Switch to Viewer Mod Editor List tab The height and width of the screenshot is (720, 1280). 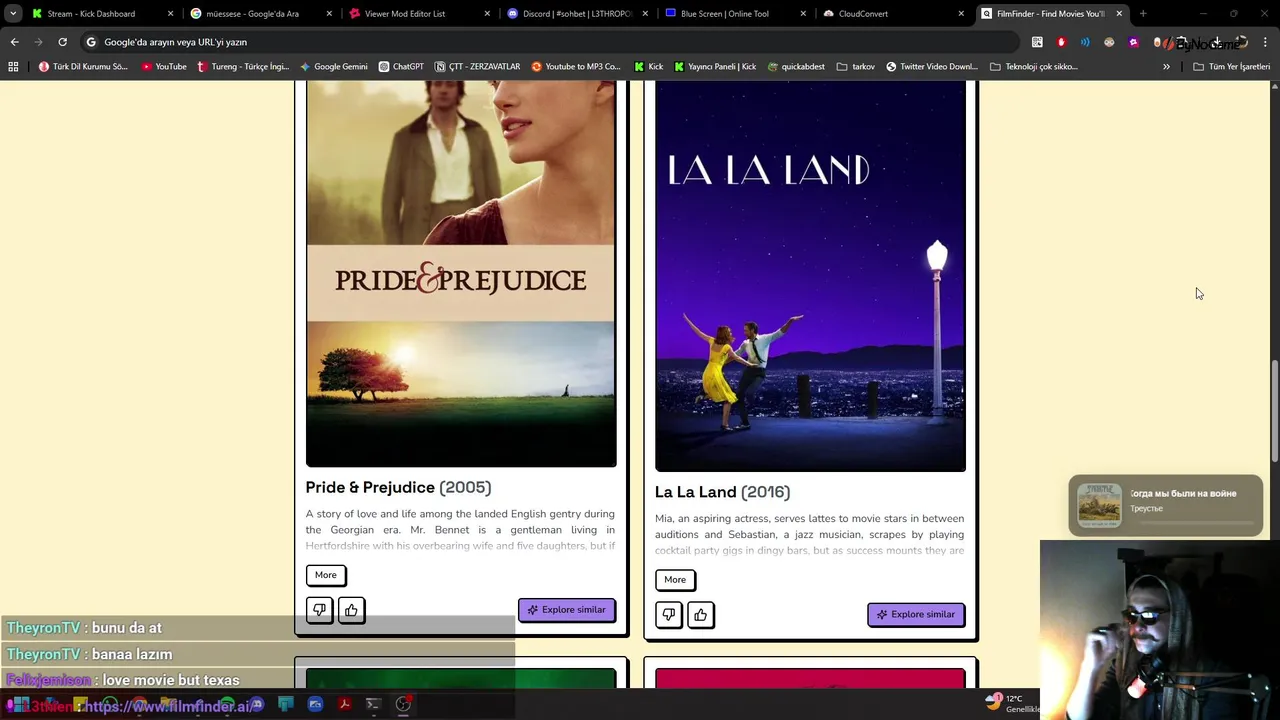point(418,14)
